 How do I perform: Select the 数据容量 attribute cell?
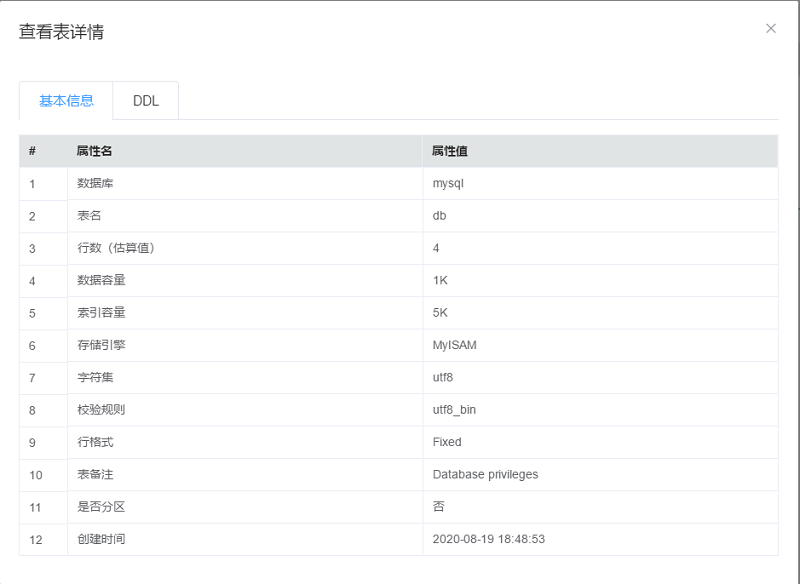click(x=245, y=281)
